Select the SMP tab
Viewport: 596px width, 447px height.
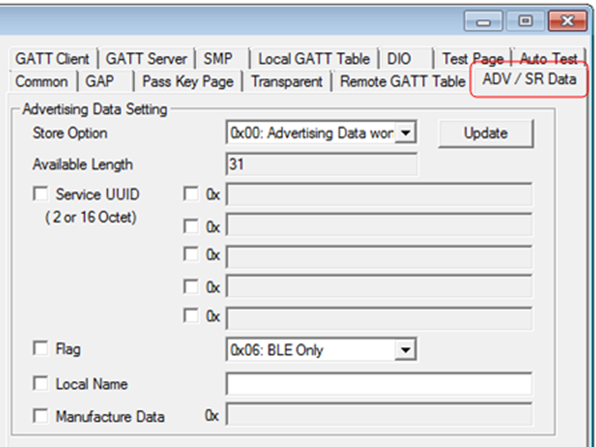218,59
